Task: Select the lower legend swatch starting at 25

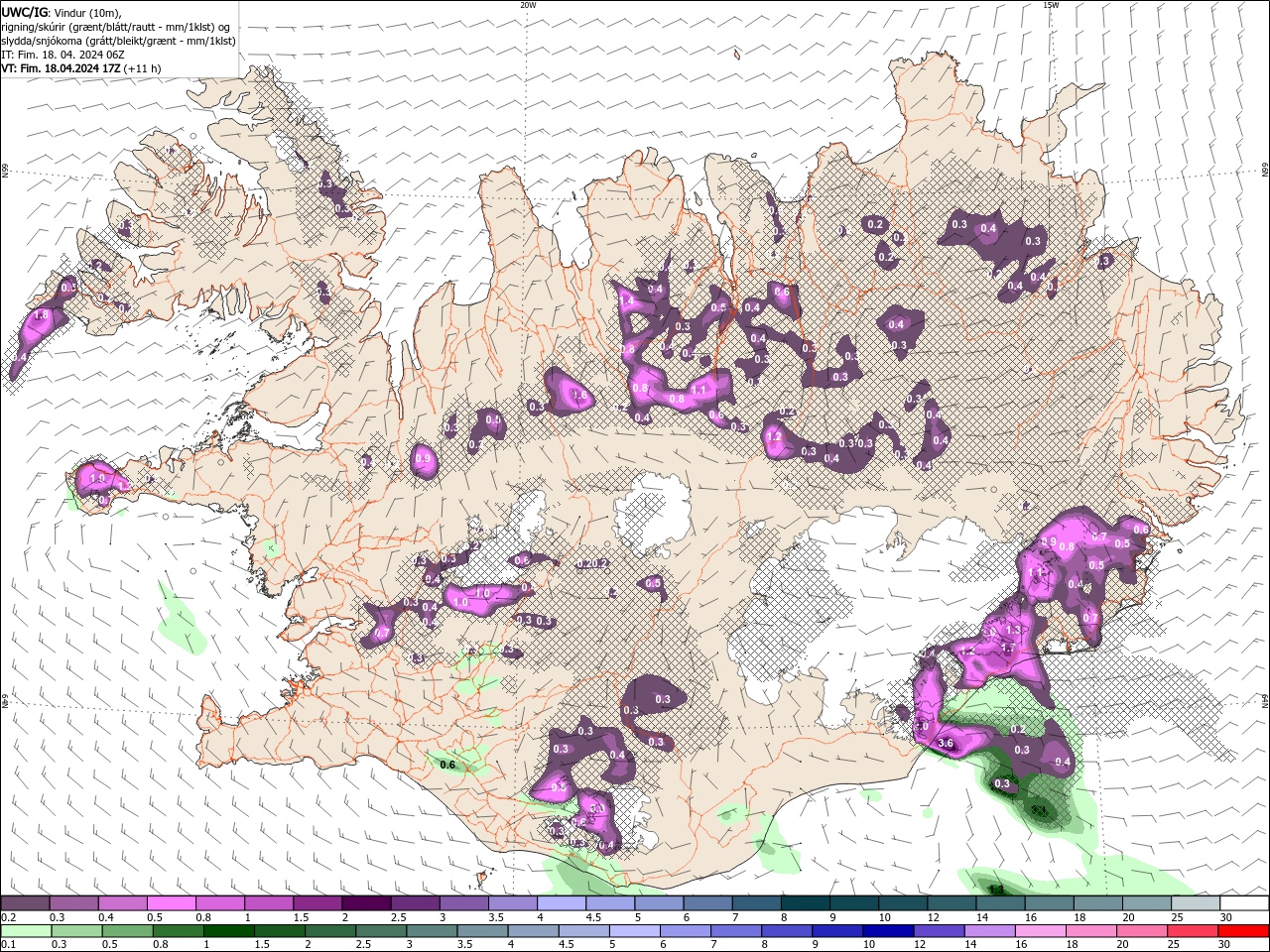Action: click(x=1193, y=931)
